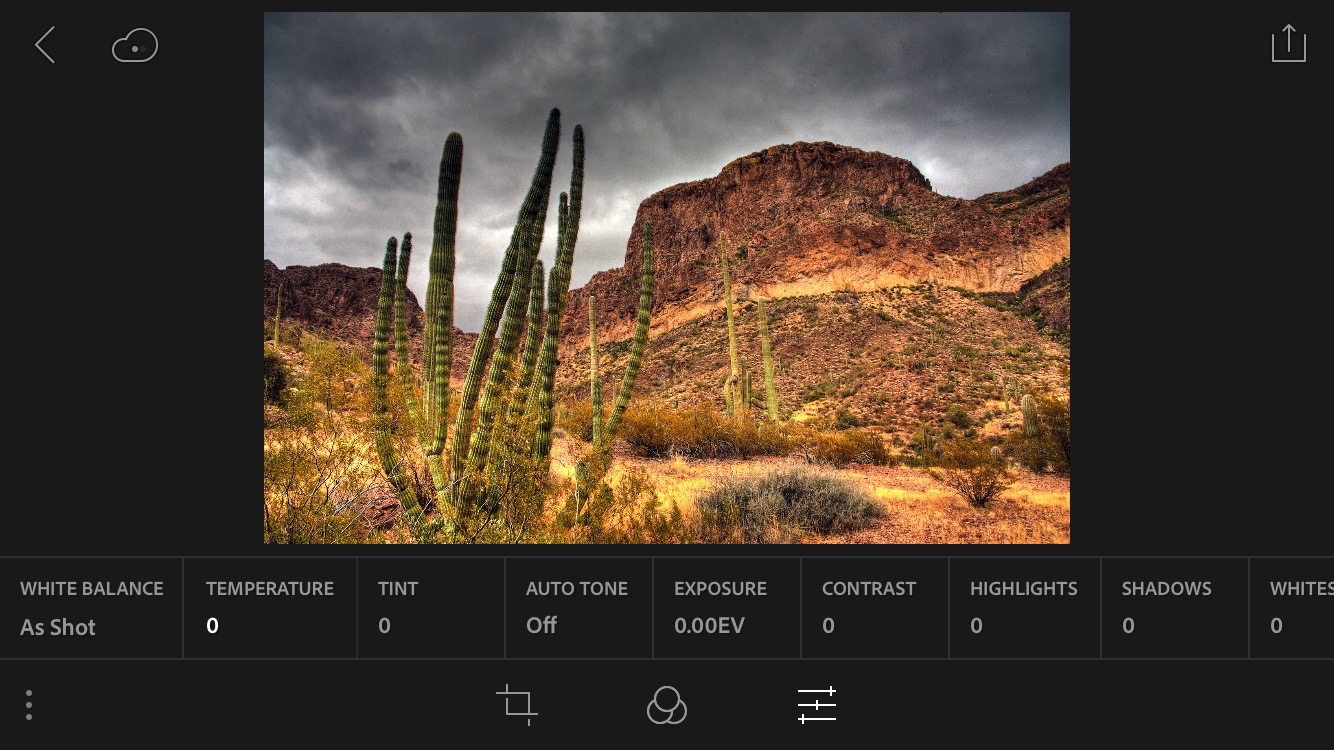Open the cloud sync status icon
The height and width of the screenshot is (750, 1334).
point(135,46)
